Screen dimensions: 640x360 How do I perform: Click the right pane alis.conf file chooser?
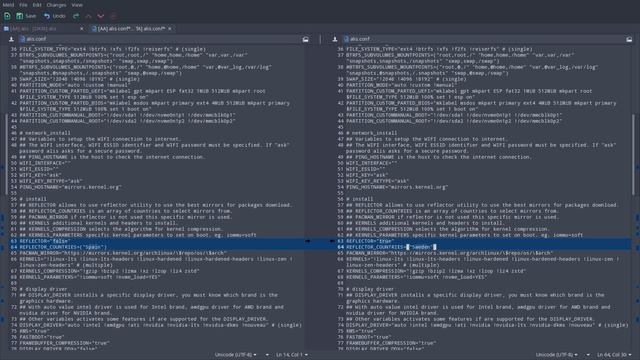(x=484, y=39)
